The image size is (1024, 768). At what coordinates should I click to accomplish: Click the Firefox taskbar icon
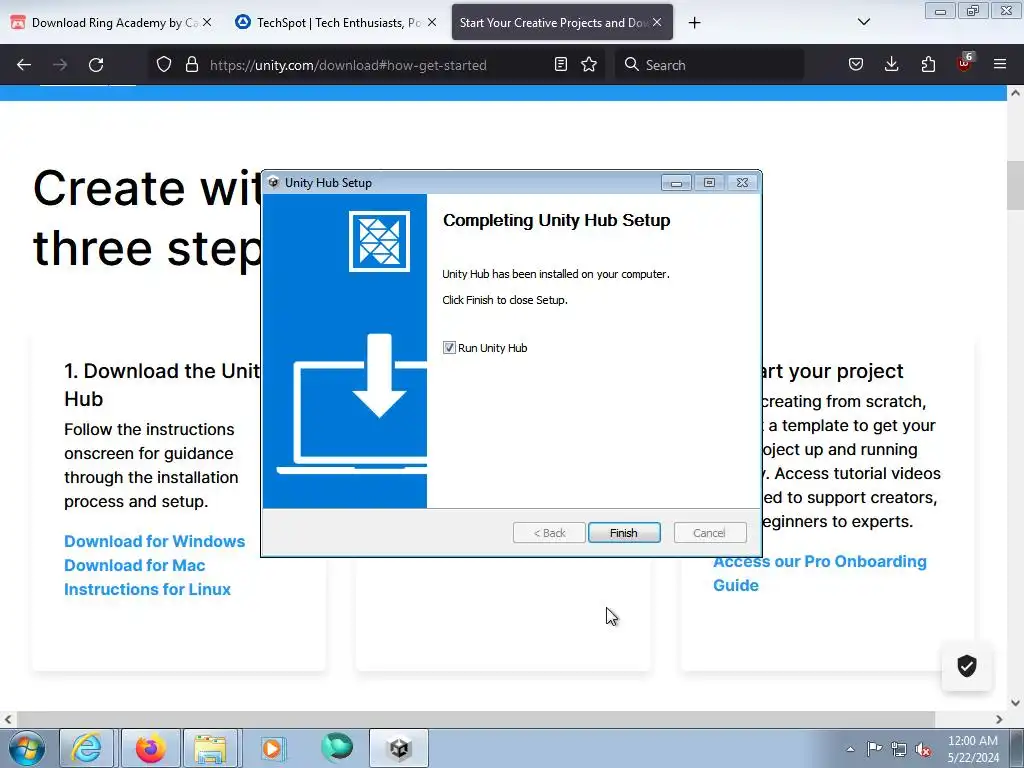[x=150, y=748]
